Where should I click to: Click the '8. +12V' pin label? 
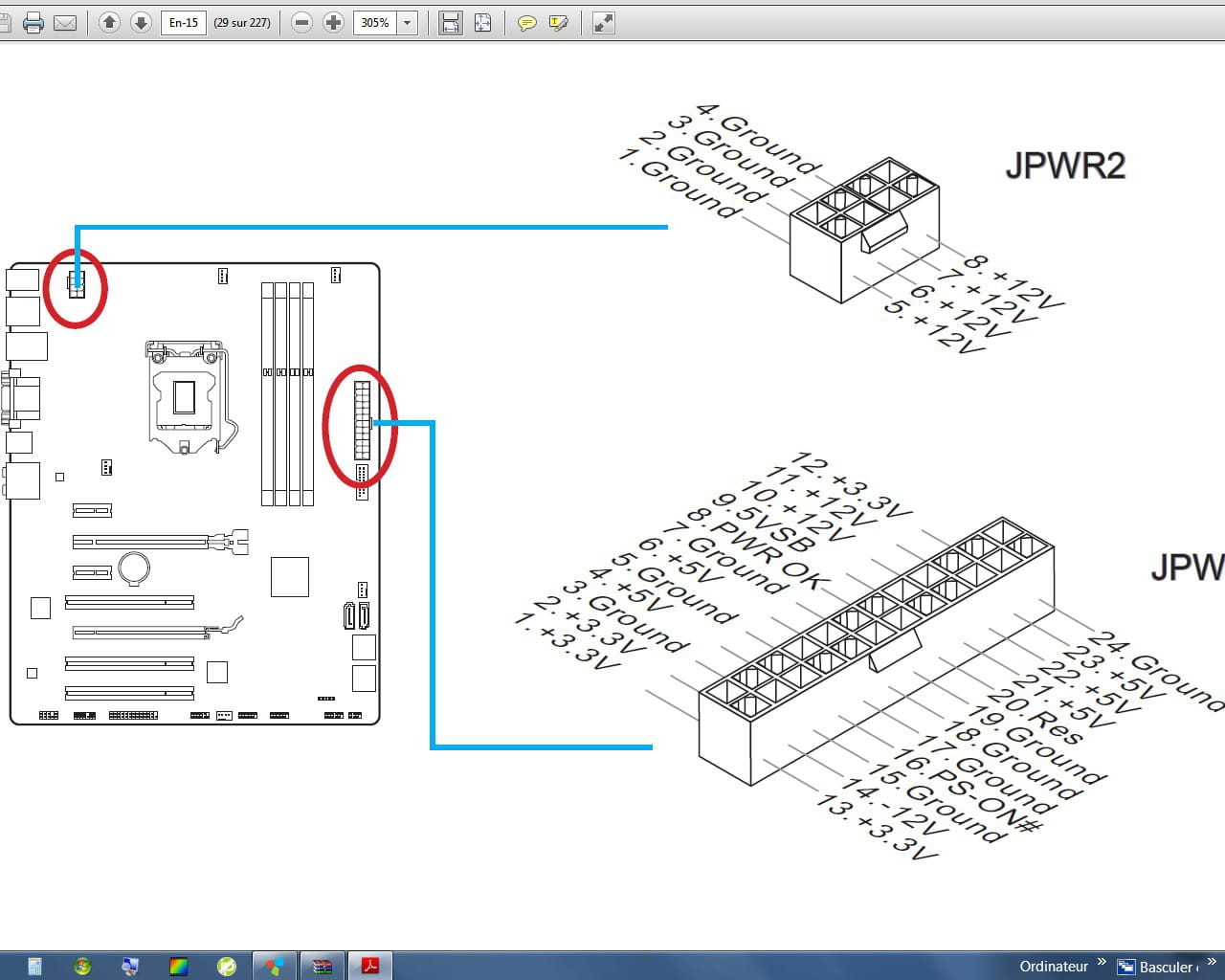pos(1013,281)
